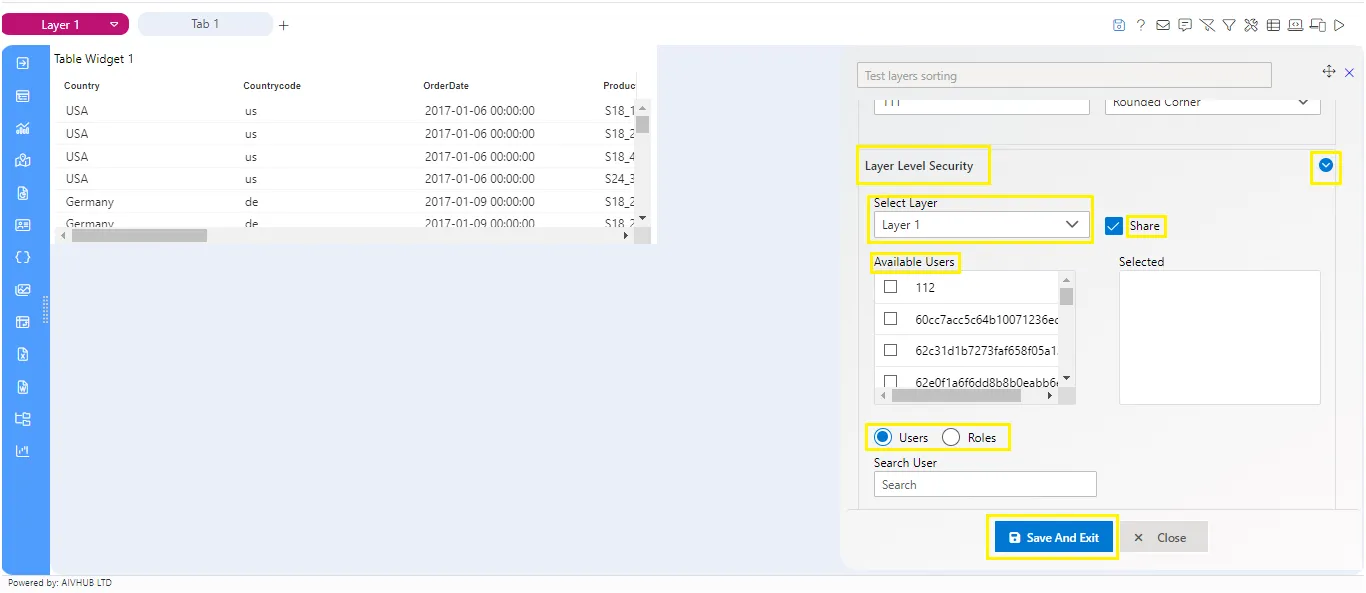Select the sidebar map widget icon
This screenshot has width=1366, height=593.
point(23,160)
